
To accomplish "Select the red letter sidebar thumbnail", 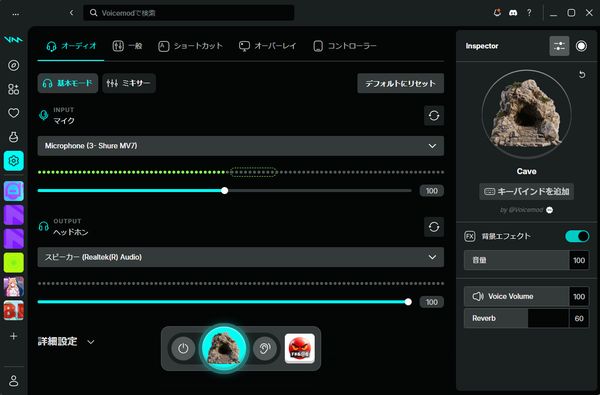I will [13, 310].
